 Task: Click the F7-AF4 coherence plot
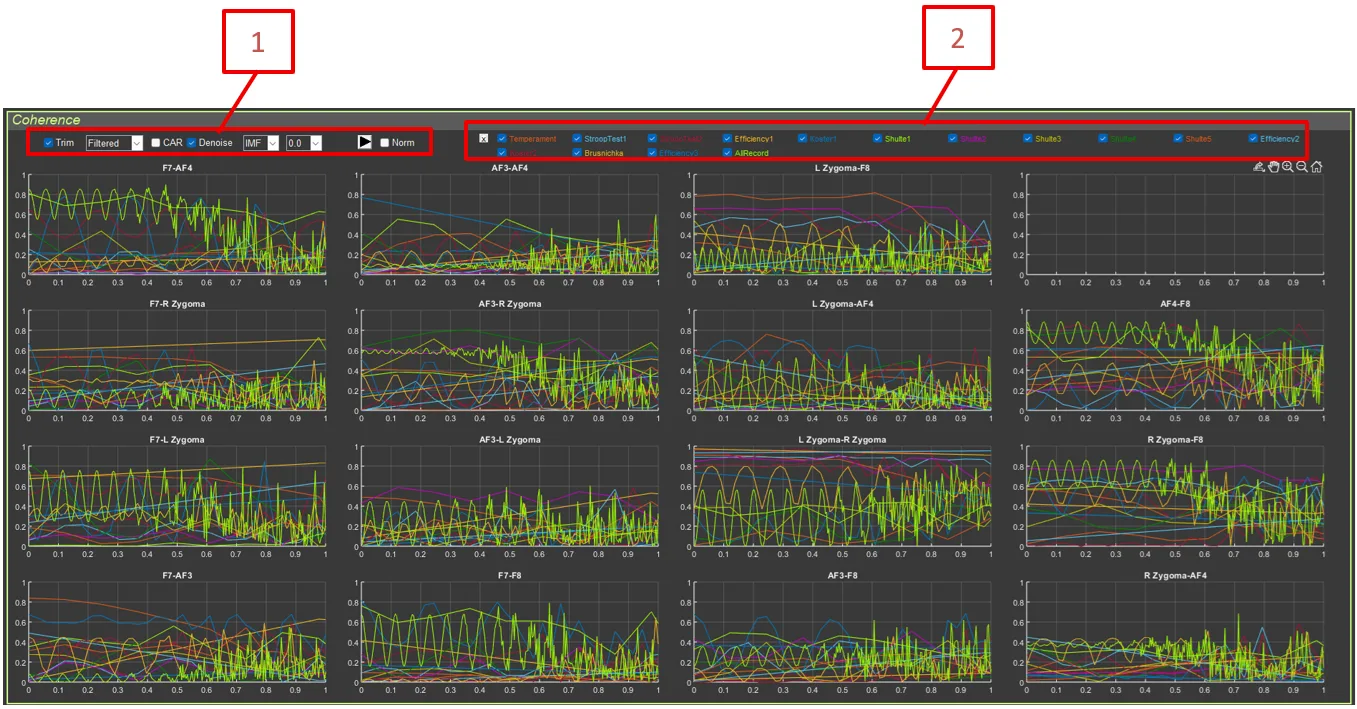point(177,225)
